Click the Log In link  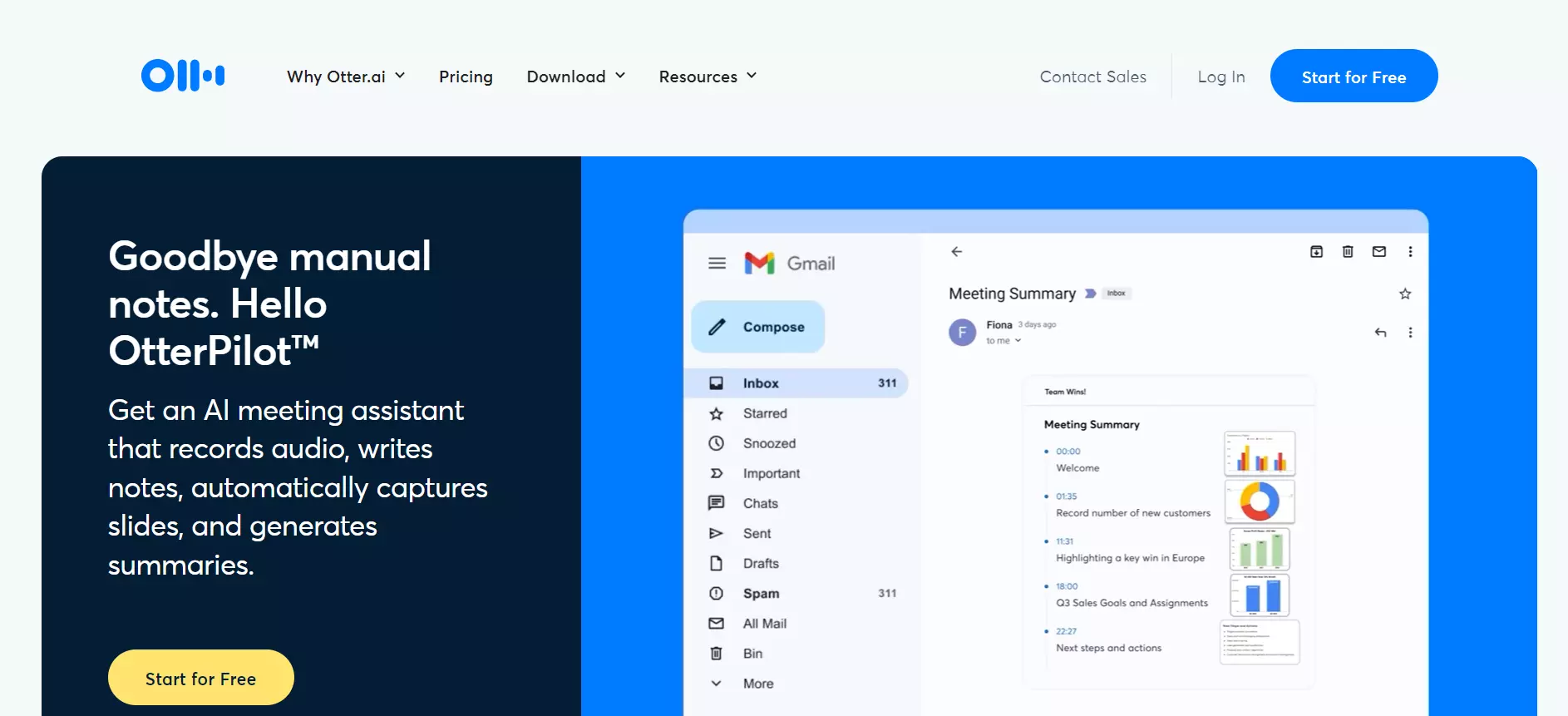pyautogui.click(x=1220, y=77)
